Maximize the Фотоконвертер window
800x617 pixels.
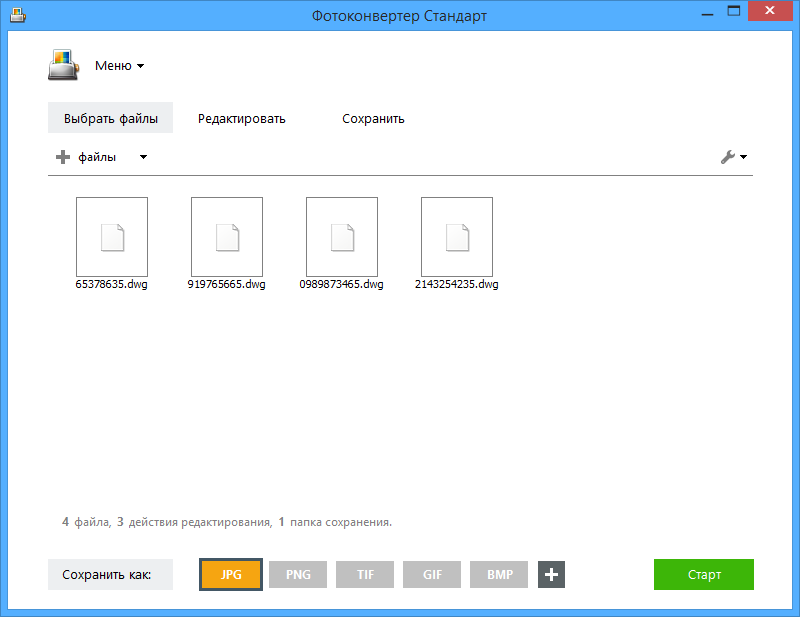734,11
